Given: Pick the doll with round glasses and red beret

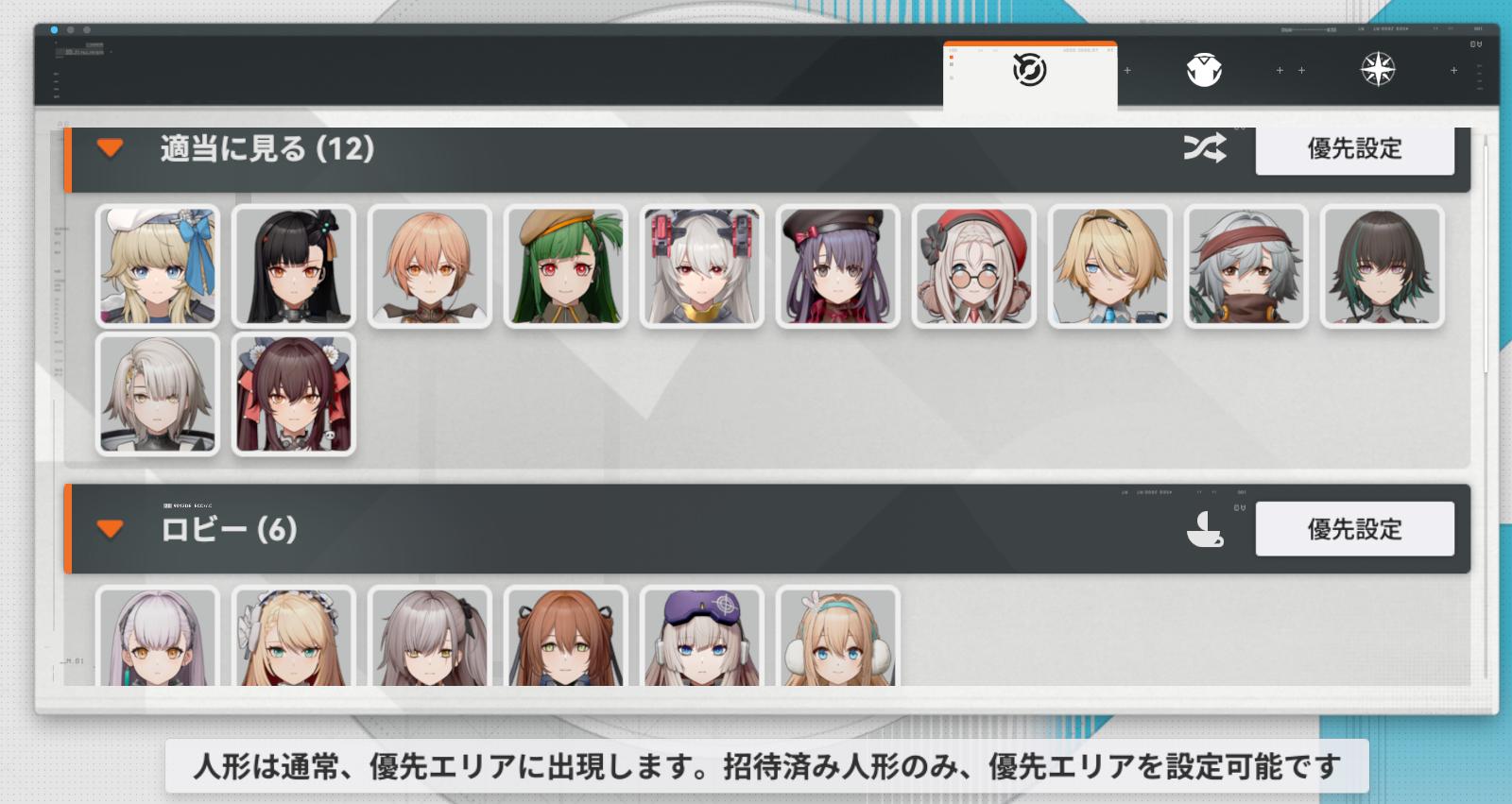Looking at the screenshot, I should [x=974, y=266].
